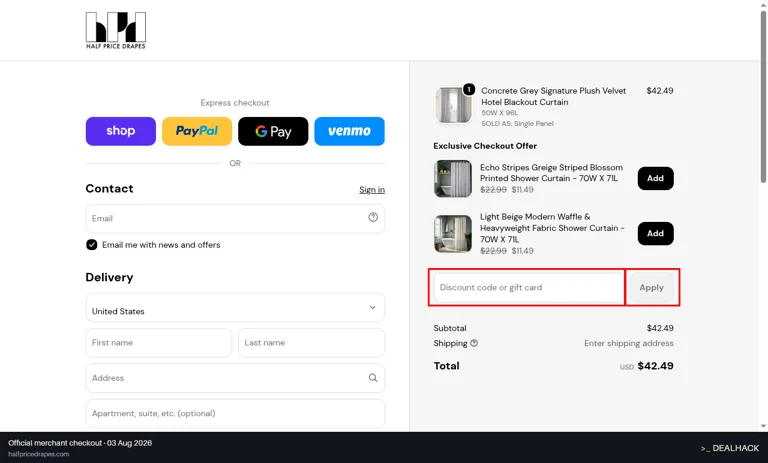Image resolution: width=768 pixels, height=463 pixels.
Task: Click the page vertical scrollbar
Action: click(763, 98)
